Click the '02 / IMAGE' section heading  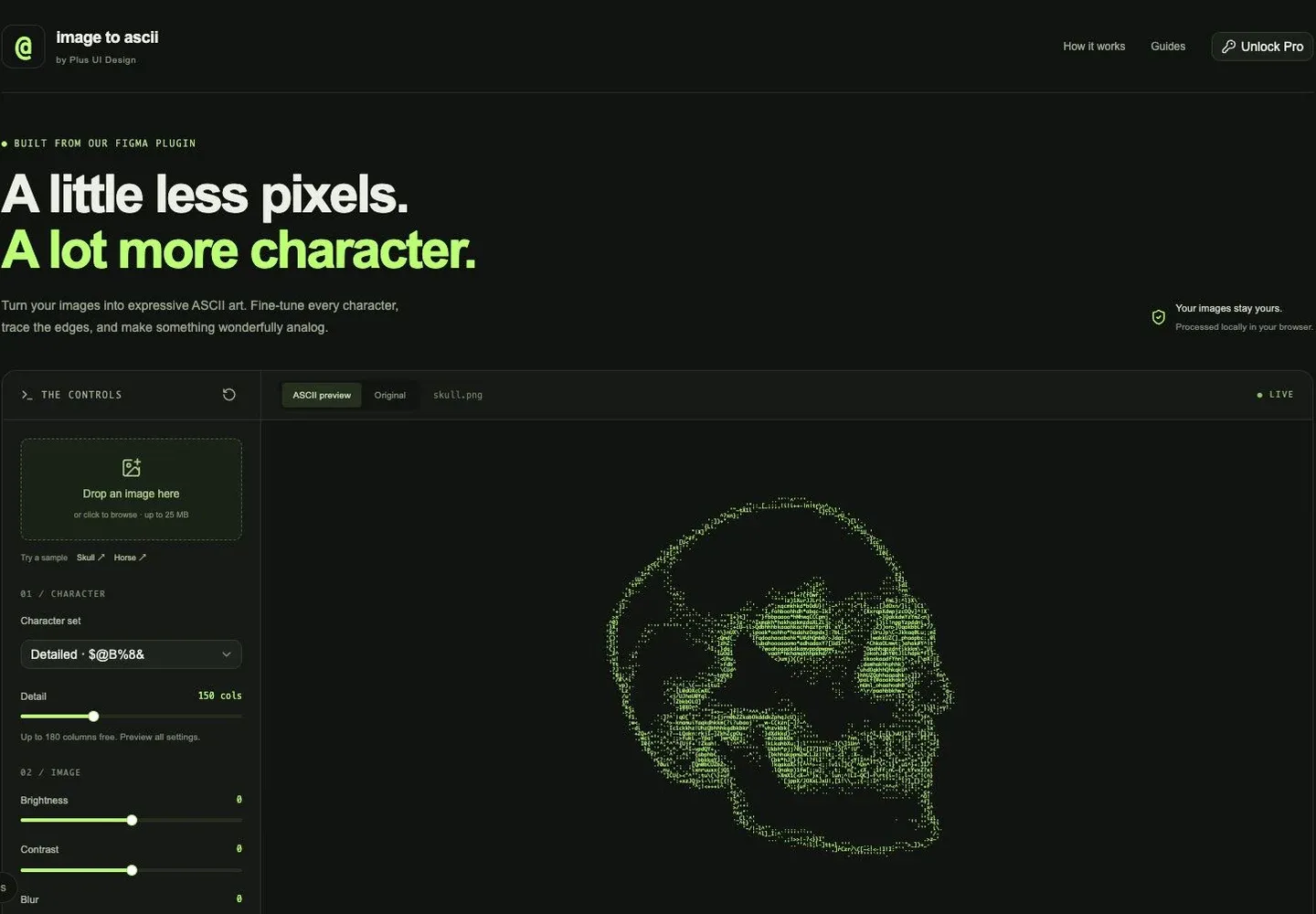[50, 772]
